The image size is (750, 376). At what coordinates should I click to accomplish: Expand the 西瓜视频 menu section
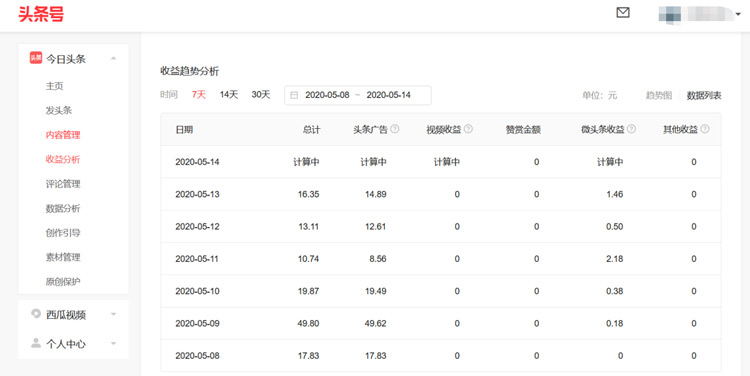(113, 314)
